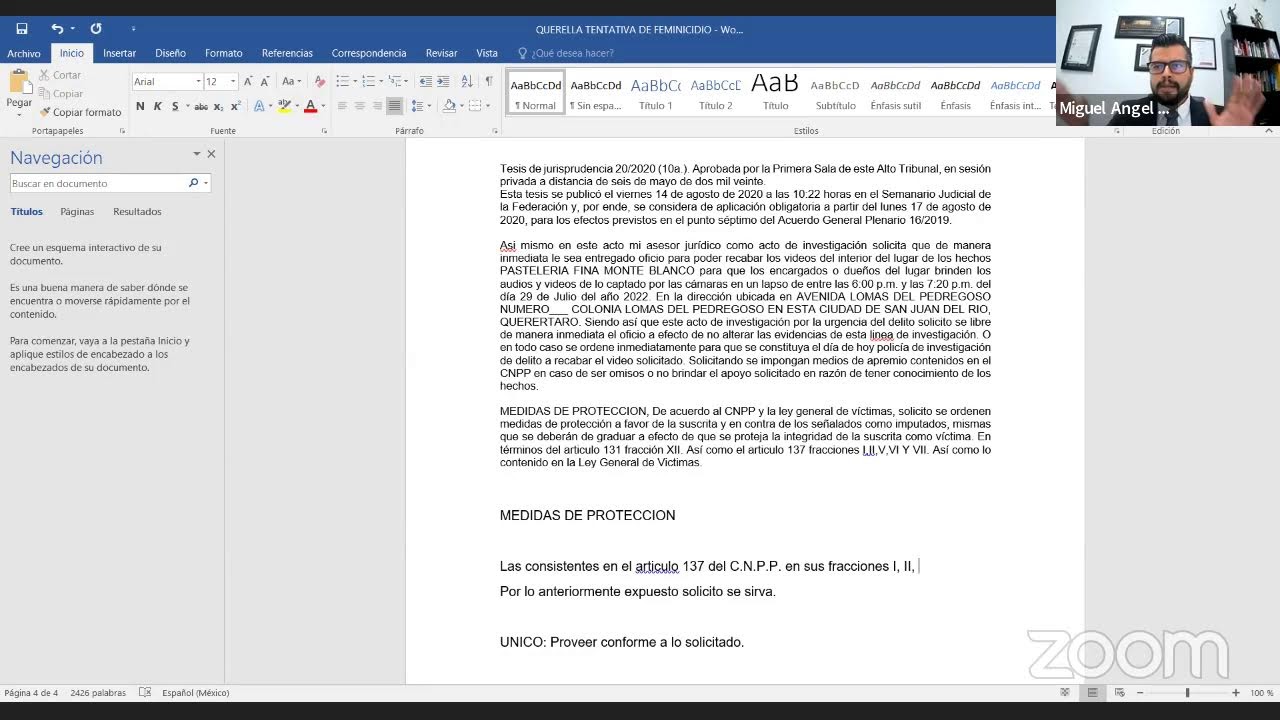Apply the Subtítulo style
The image size is (1280, 720).
[835, 93]
